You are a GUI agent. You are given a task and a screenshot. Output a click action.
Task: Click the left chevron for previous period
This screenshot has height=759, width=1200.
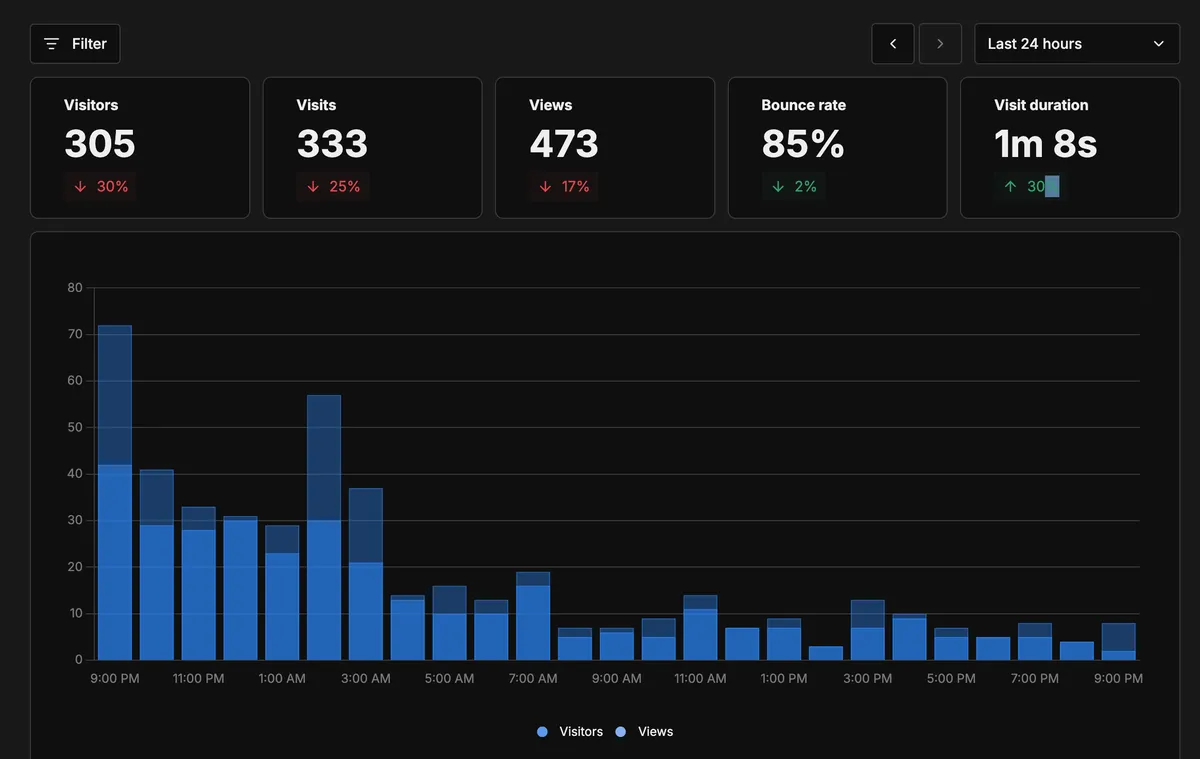click(892, 43)
